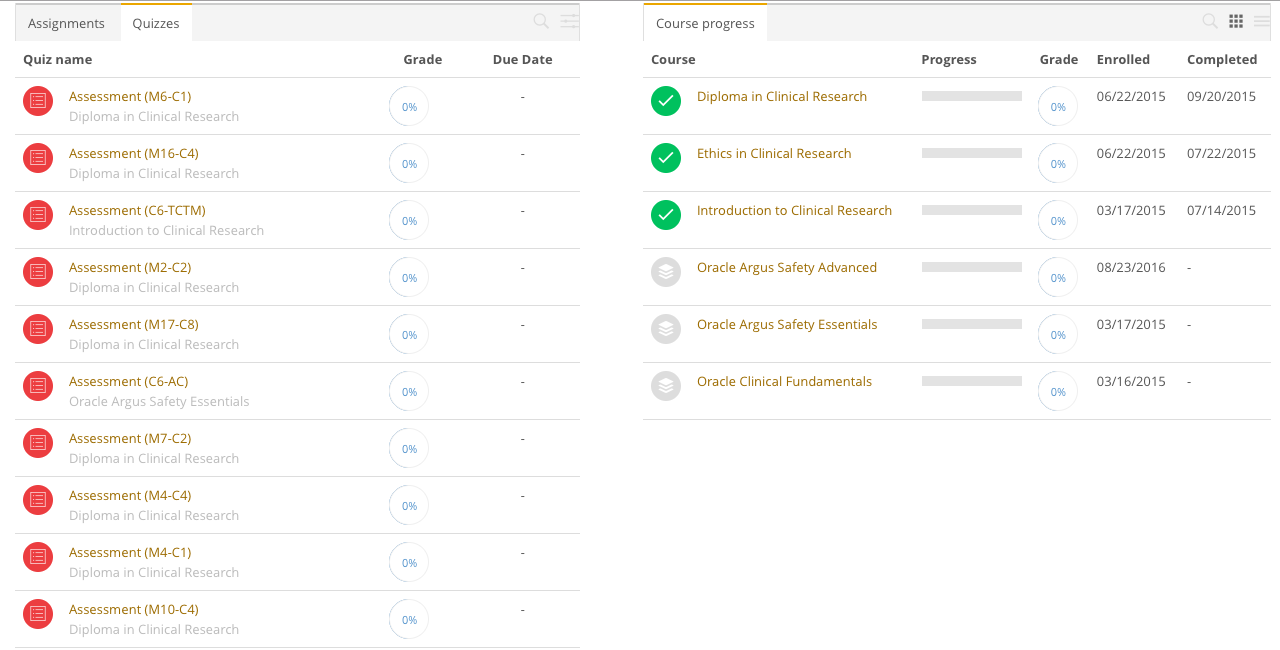Image resolution: width=1280 pixels, height=650 pixels.
Task: Click layers icon for Oracle Clinical Fundamentals
Action: click(666, 386)
